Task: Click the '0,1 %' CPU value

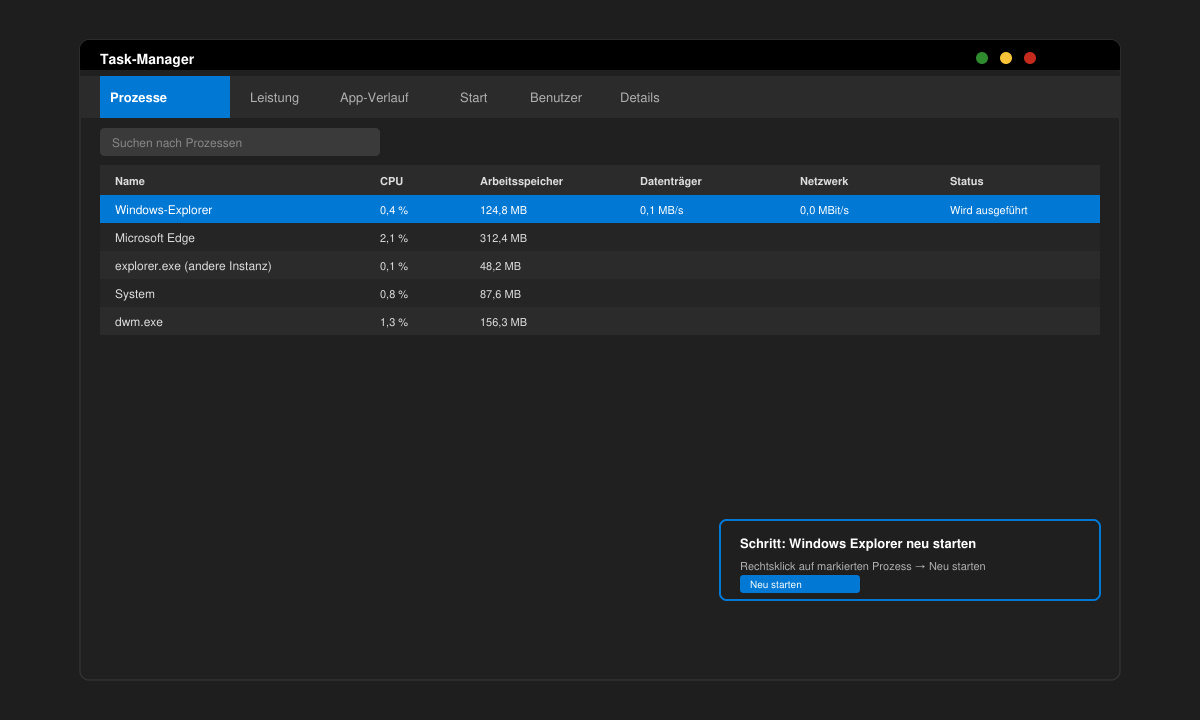Action: (394, 266)
